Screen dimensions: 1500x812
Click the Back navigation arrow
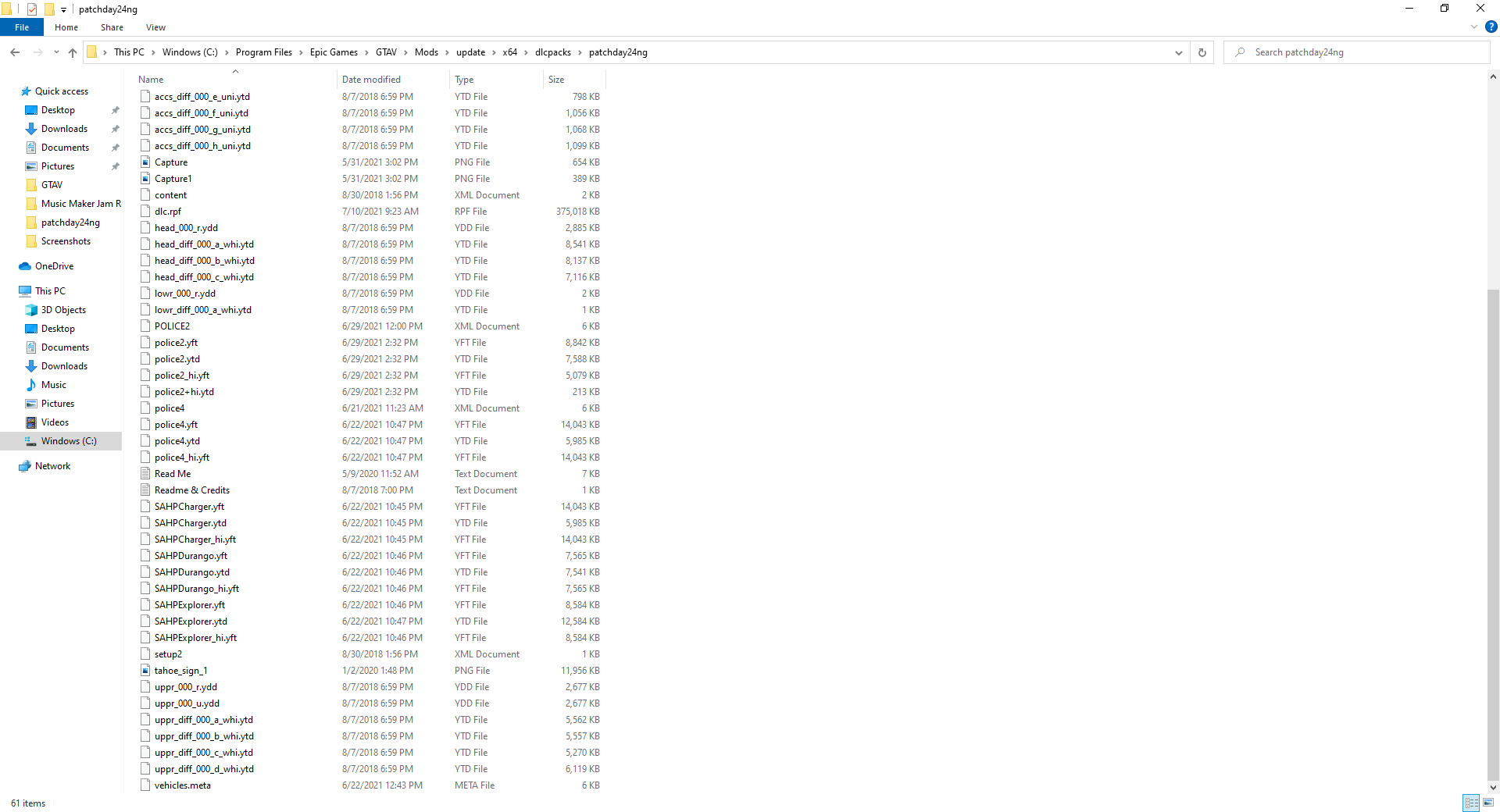[x=15, y=52]
